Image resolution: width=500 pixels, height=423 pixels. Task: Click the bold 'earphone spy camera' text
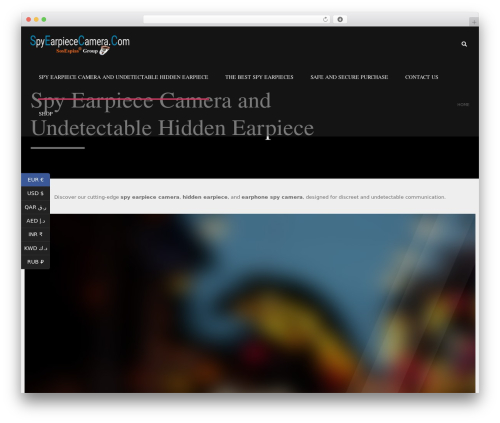(x=273, y=197)
